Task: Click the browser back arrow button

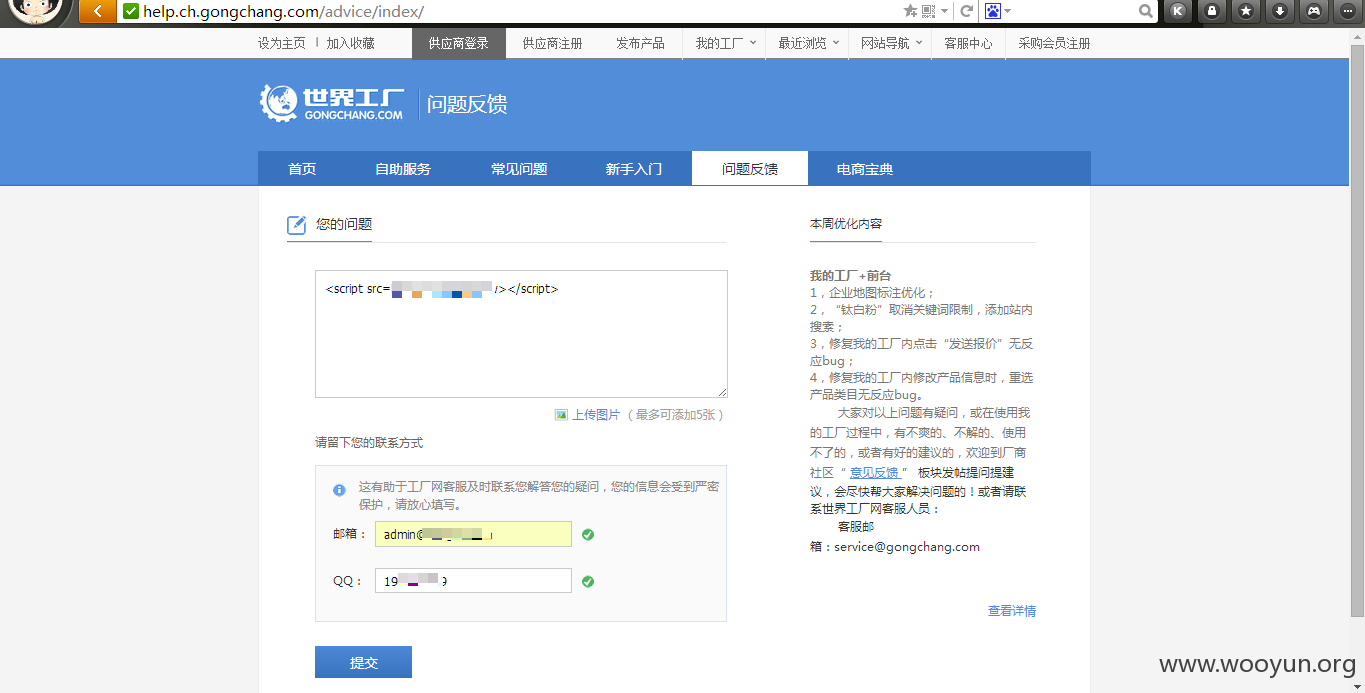Action: tap(98, 11)
